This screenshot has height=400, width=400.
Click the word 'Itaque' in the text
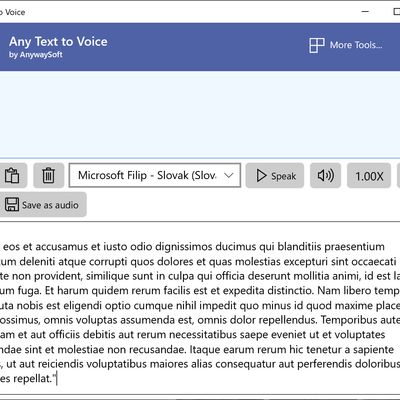[x=205, y=350]
